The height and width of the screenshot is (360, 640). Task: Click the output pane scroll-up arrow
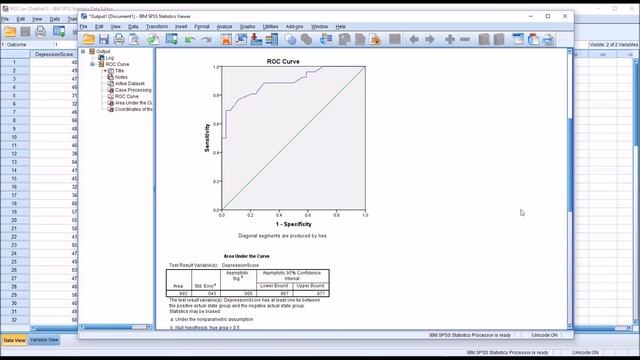coord(570,51)
